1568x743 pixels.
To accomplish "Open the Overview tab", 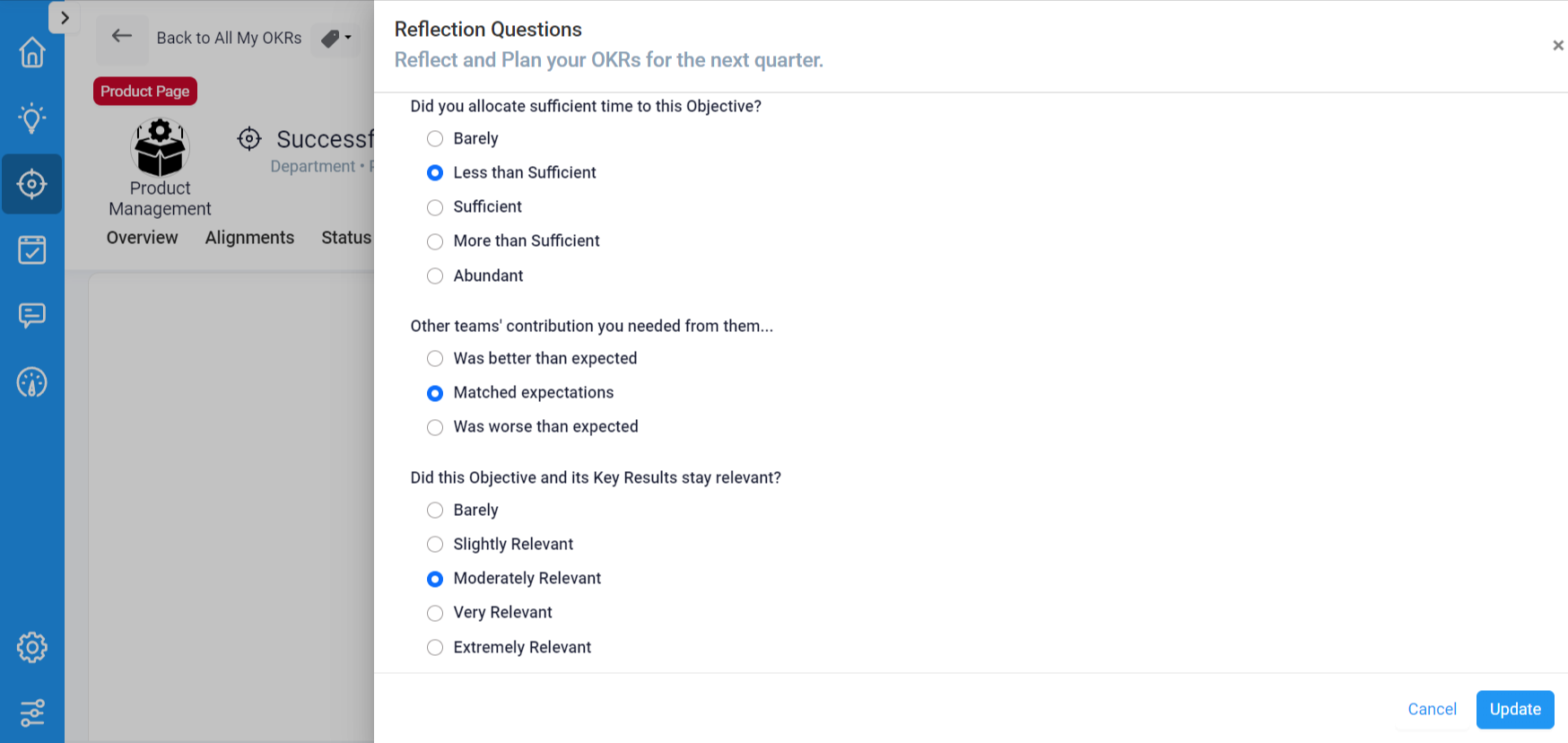I will coord(142,237).
